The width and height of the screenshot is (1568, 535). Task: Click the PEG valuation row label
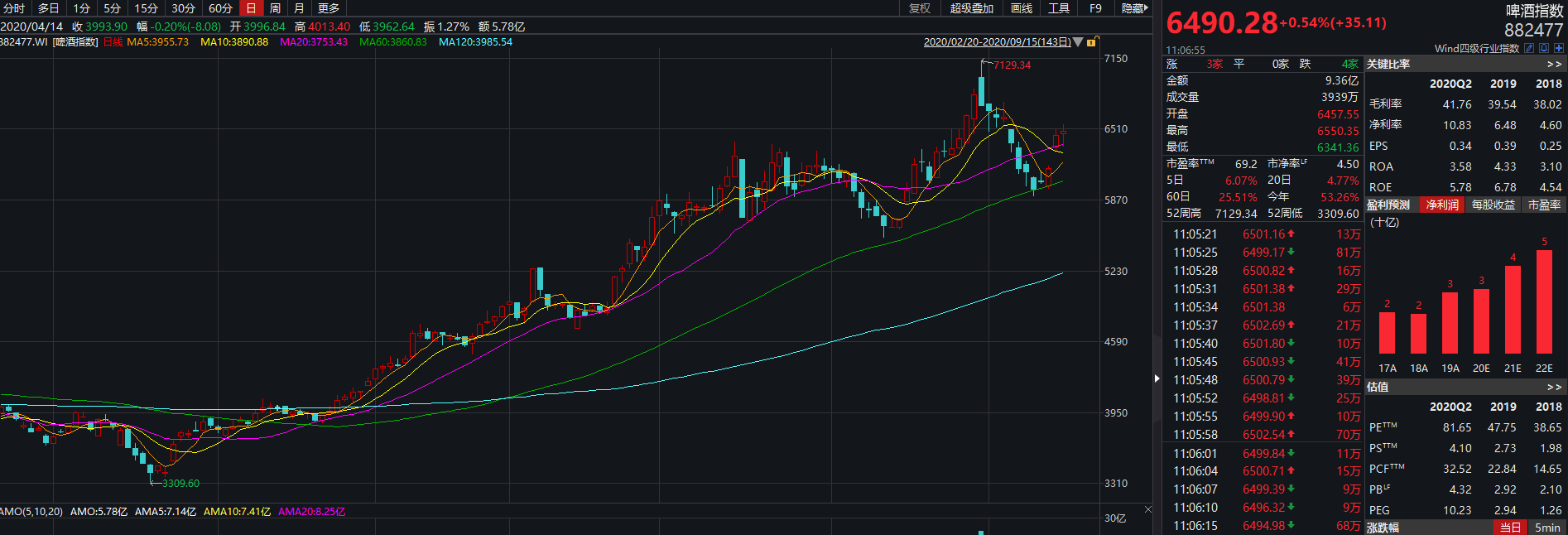(x=1379, y=510)
